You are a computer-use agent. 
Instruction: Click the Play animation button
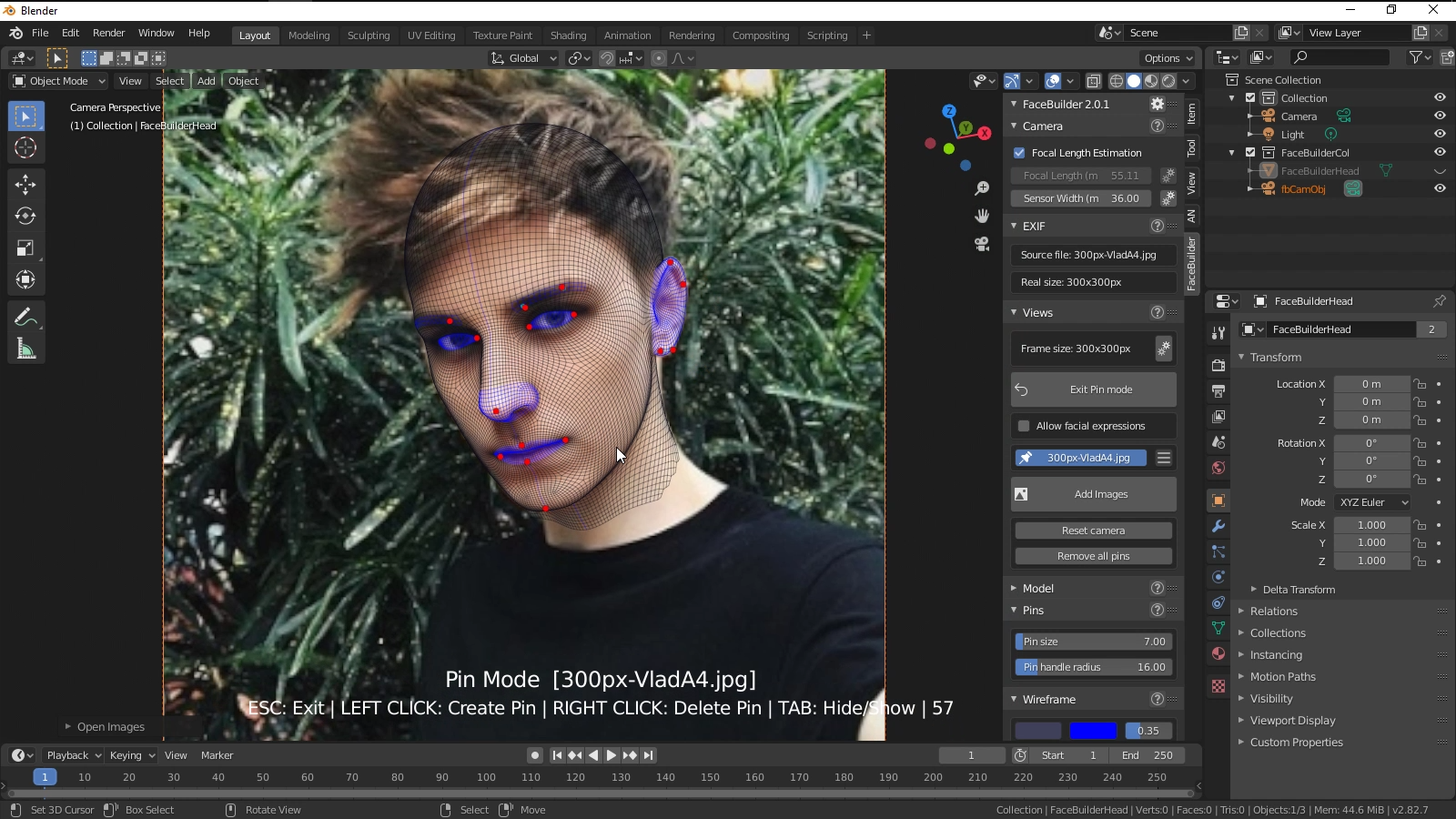[x=612, y=755]
